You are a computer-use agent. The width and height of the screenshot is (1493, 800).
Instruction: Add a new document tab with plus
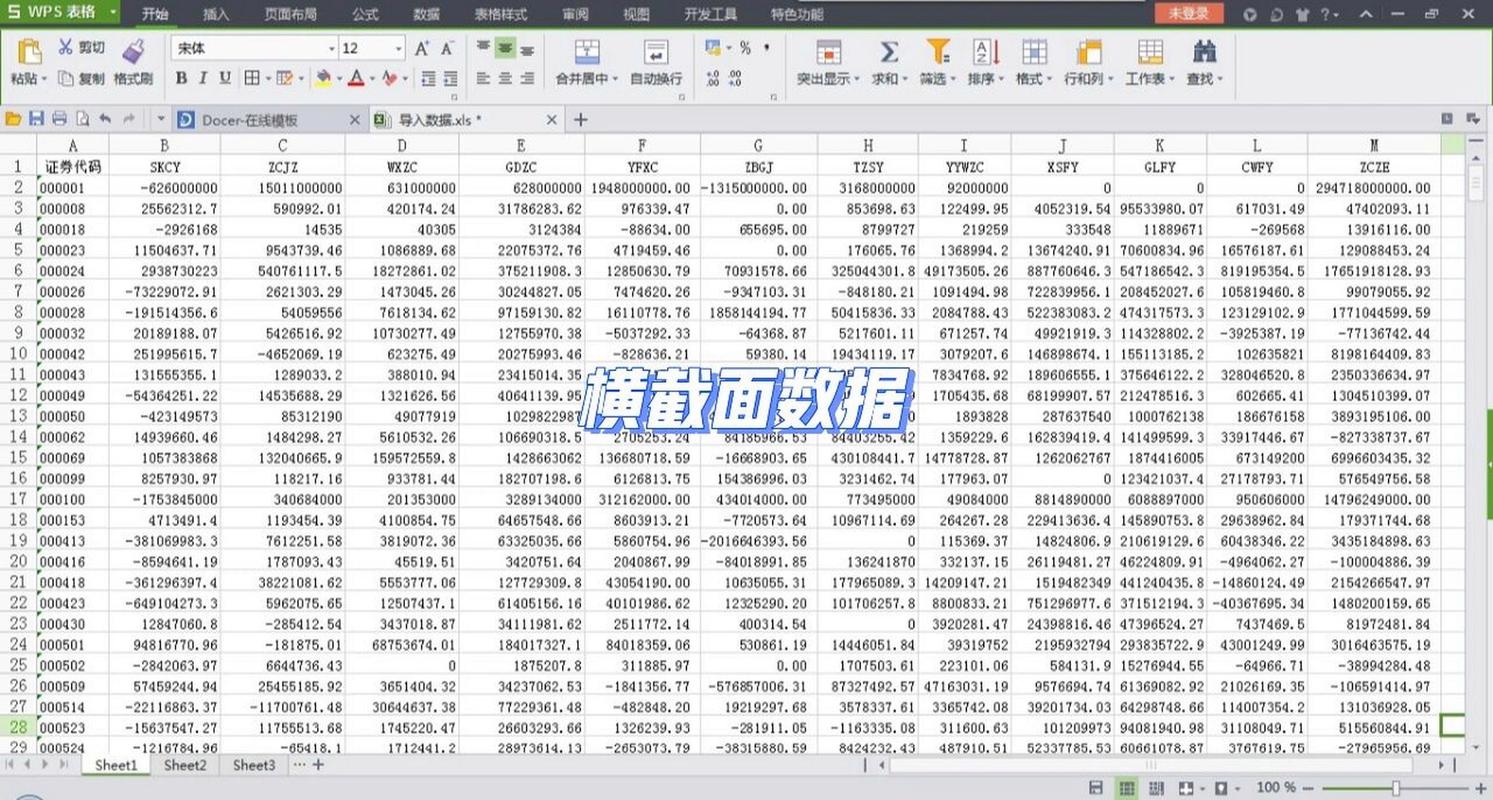[x=580, y=119]
